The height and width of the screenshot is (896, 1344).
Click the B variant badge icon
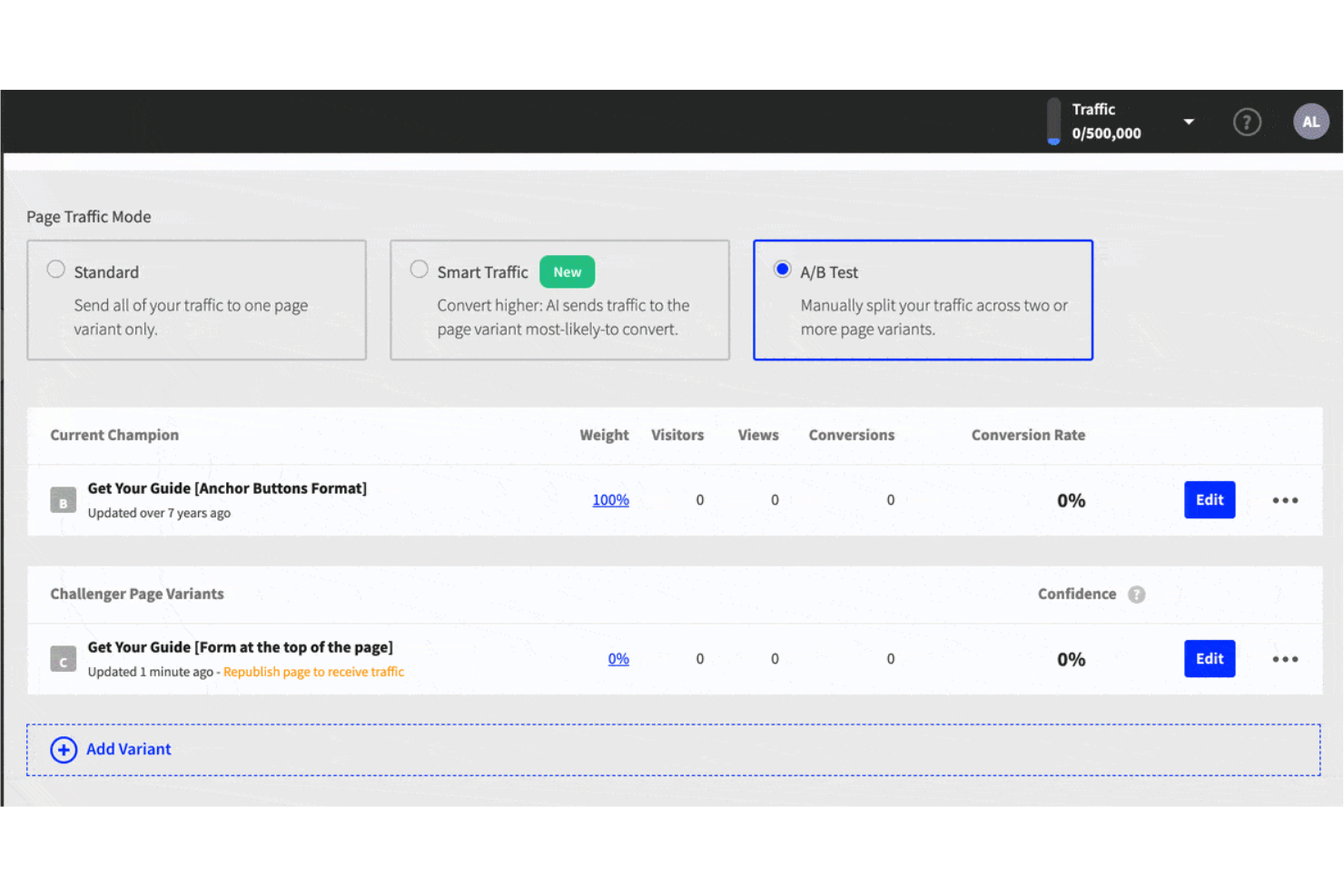pos(63,500)
